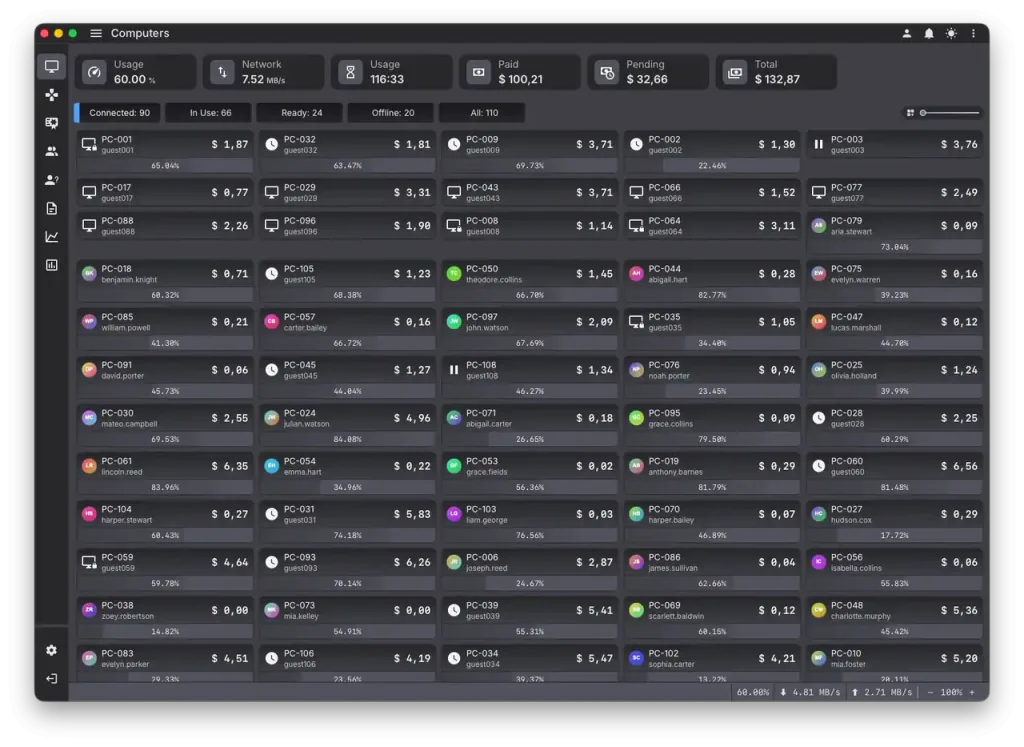Select the Connected: 90 filter tab
The width and height of the screenshot is (1024, 747).
point(120,113)
